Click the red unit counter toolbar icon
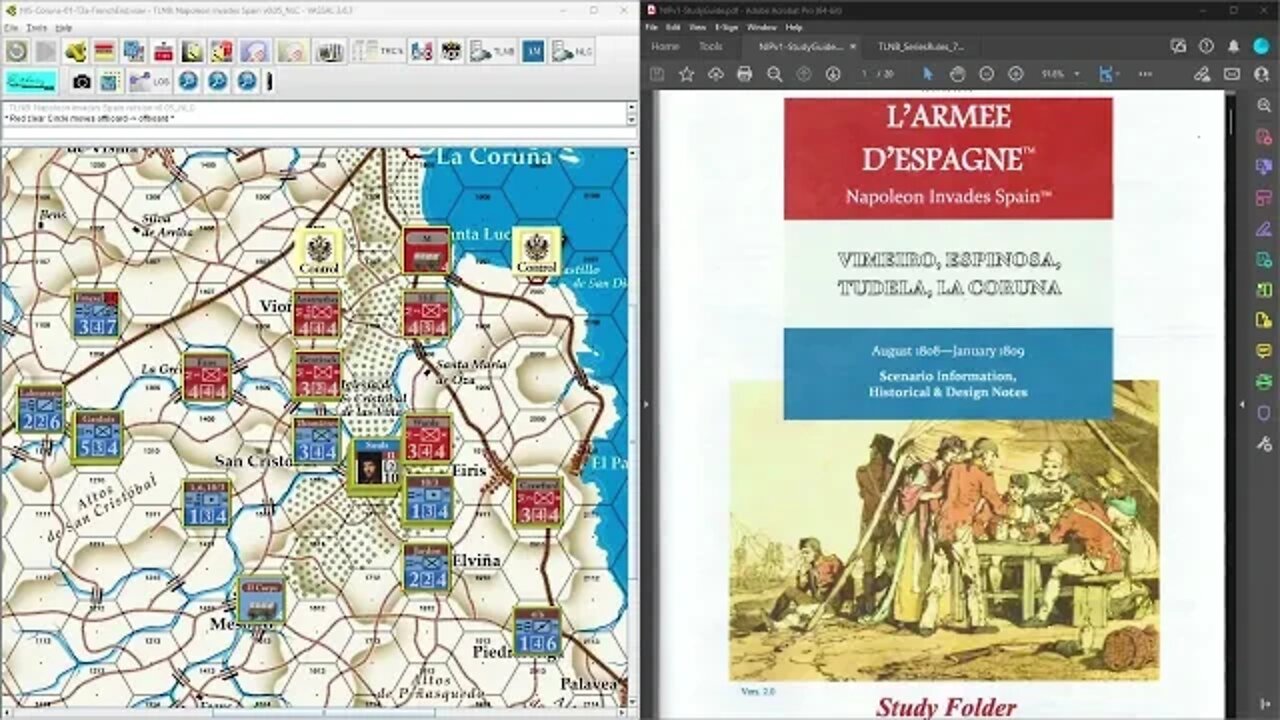This screenshot has width=1280, height=720. [163, 51]
